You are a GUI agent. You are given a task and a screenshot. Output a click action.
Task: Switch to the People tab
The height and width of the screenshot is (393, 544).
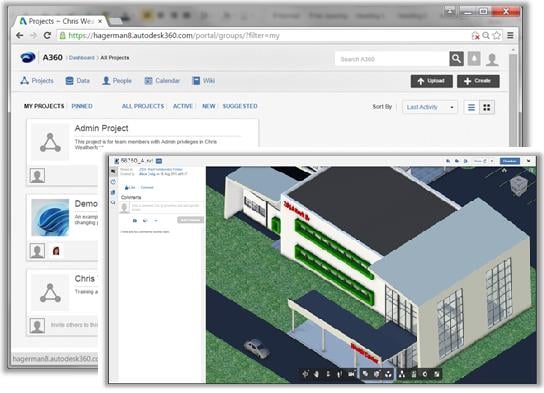coord(117,81)
